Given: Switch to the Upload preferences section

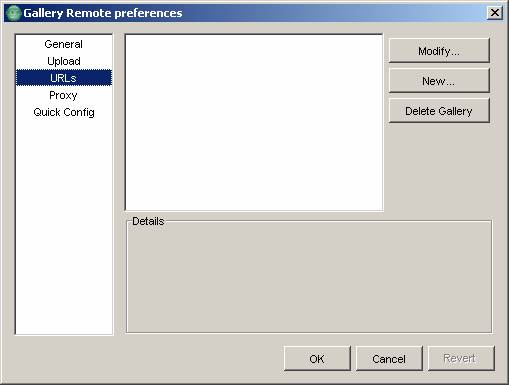Looking at the screenshot, I should click(x=64, y=61).
